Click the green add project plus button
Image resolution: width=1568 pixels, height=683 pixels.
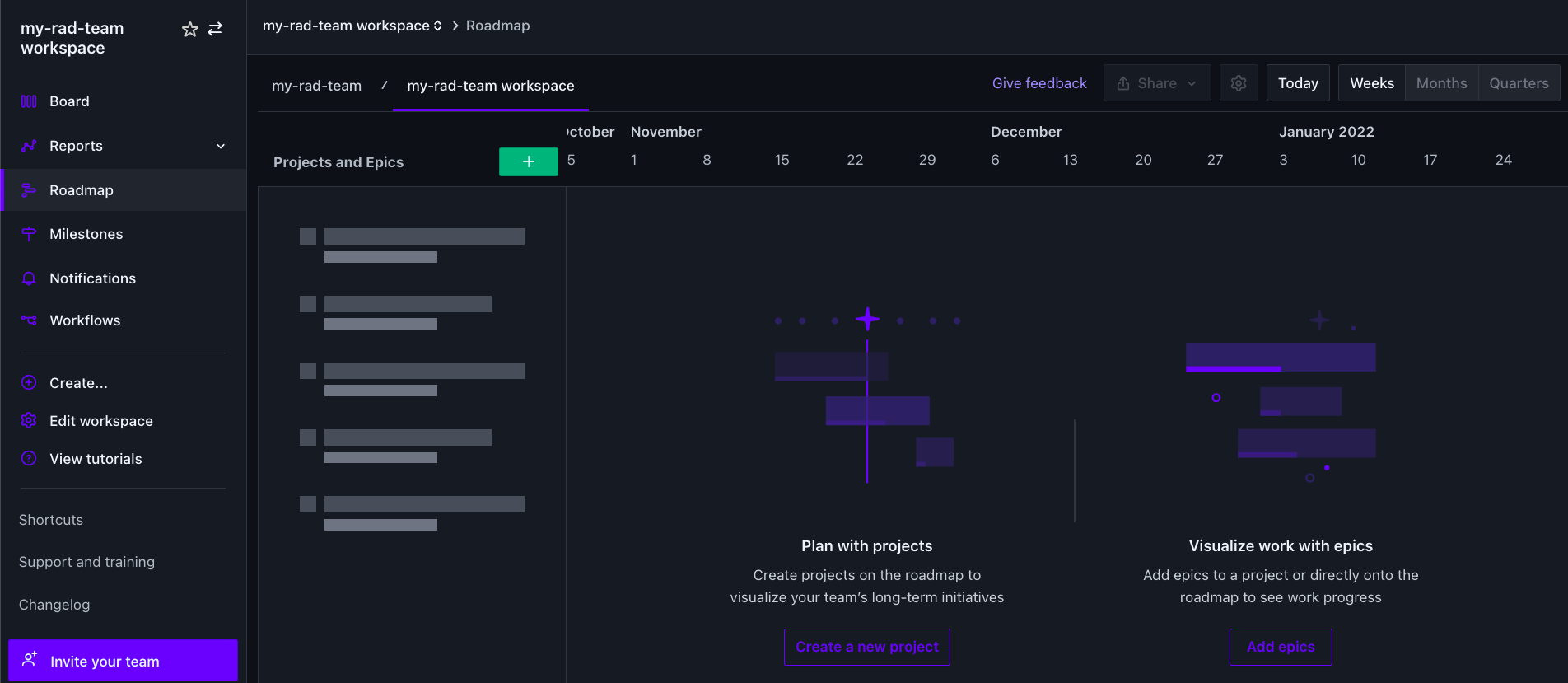point(528,162)
